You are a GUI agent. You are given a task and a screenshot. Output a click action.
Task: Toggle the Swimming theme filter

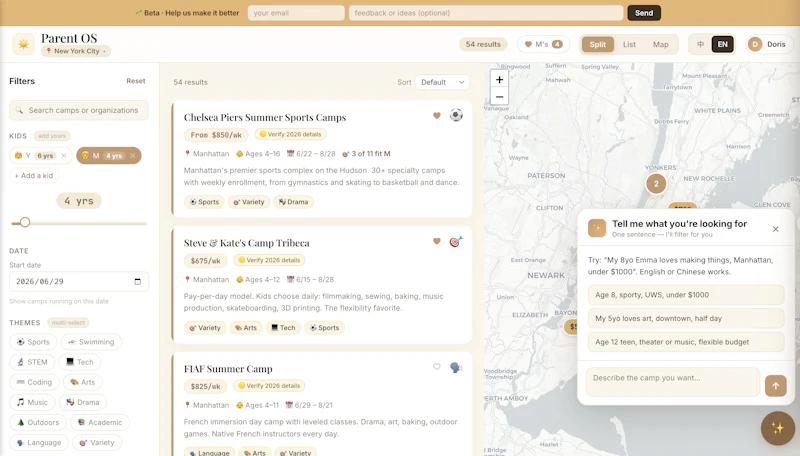click(91, 342)
